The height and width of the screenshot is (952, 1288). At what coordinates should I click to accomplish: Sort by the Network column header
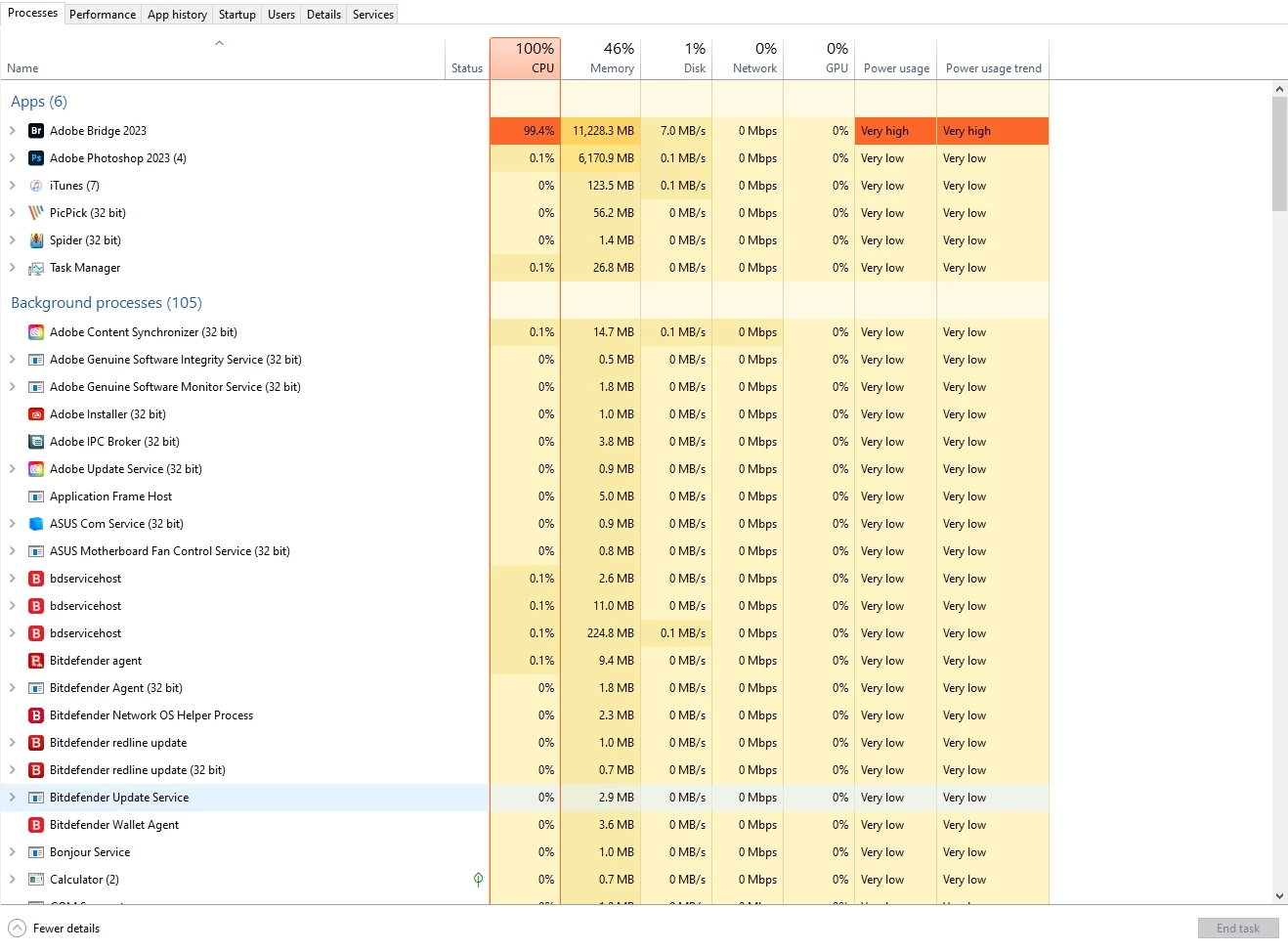click(x=749, y=59)
